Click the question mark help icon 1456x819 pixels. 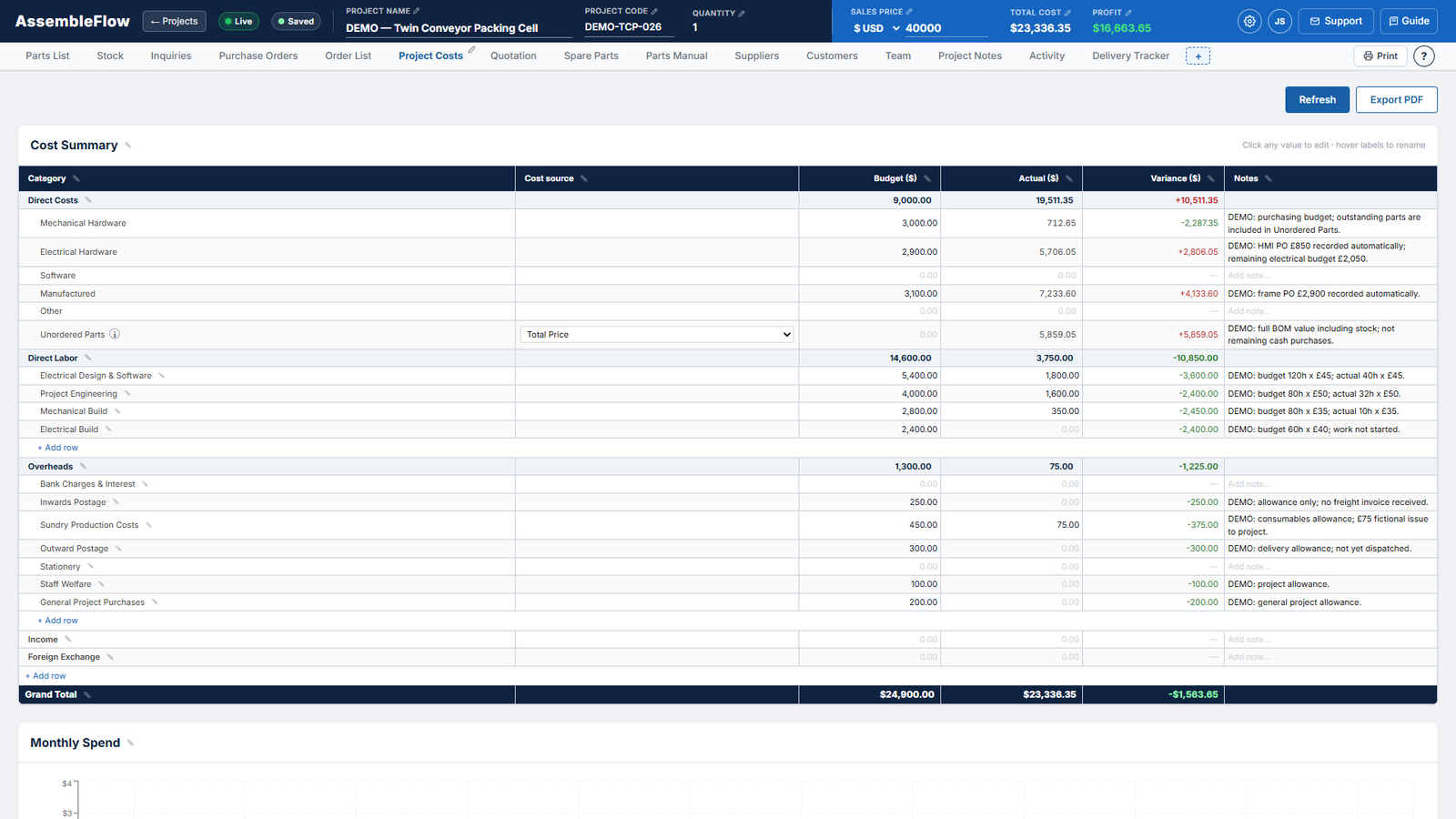click(1424, 56)
